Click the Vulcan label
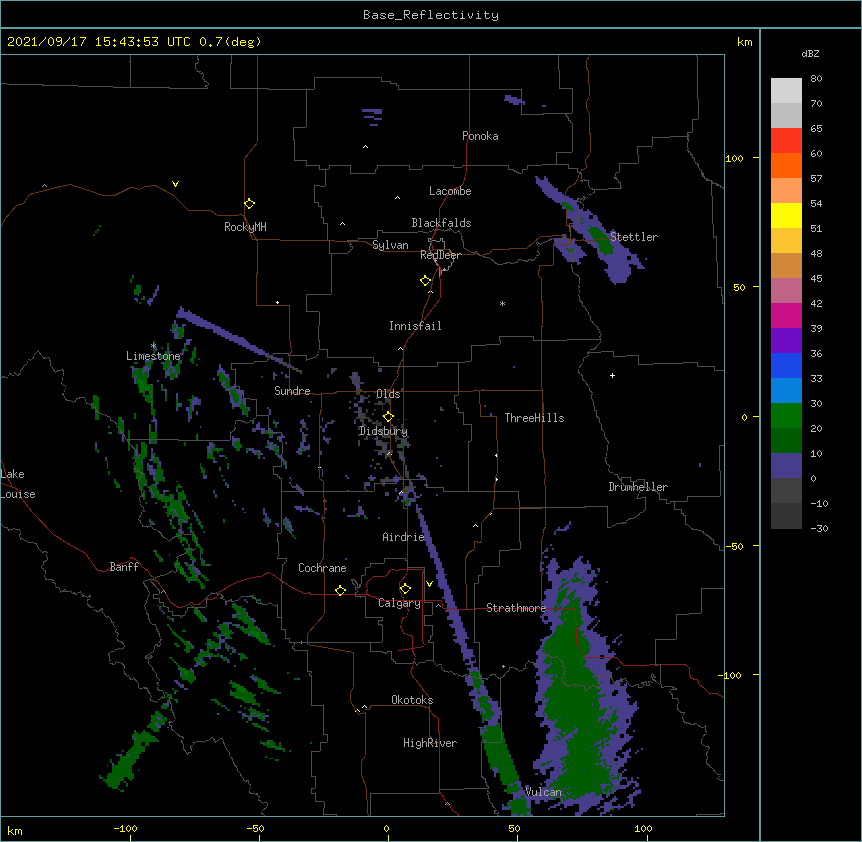Image resolution: width=862 pixels, height=842 pixels. coord(543,792)
